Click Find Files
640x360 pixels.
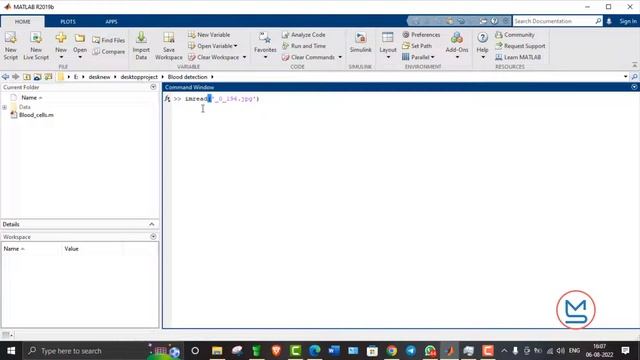click(x=109, y=40)
